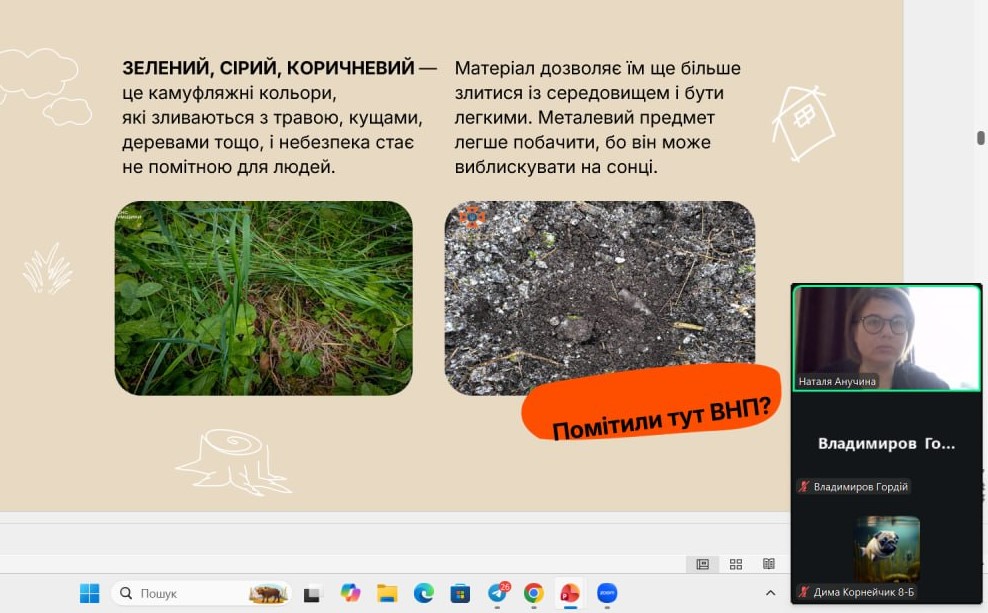Viewport: 988px width, 613px height.
Task: Switch to Slide Sorter view
Action: pyautogui.click(x=736, y=564)
